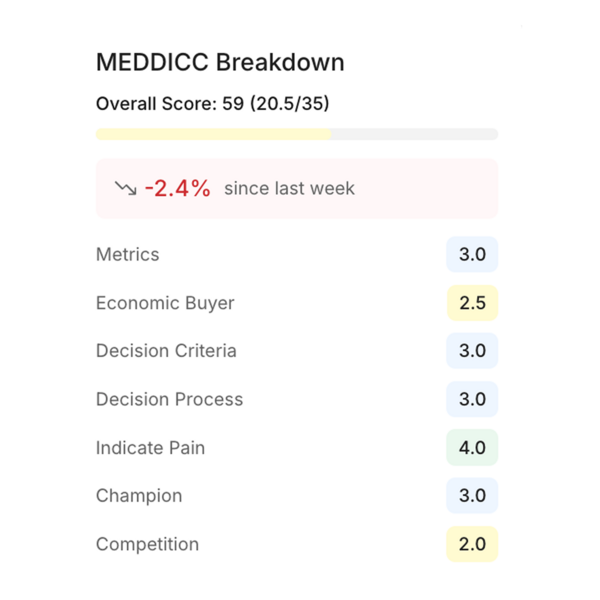Click the Decision Process 3.0 badge

pyautogui.click(x=472, y=399)
